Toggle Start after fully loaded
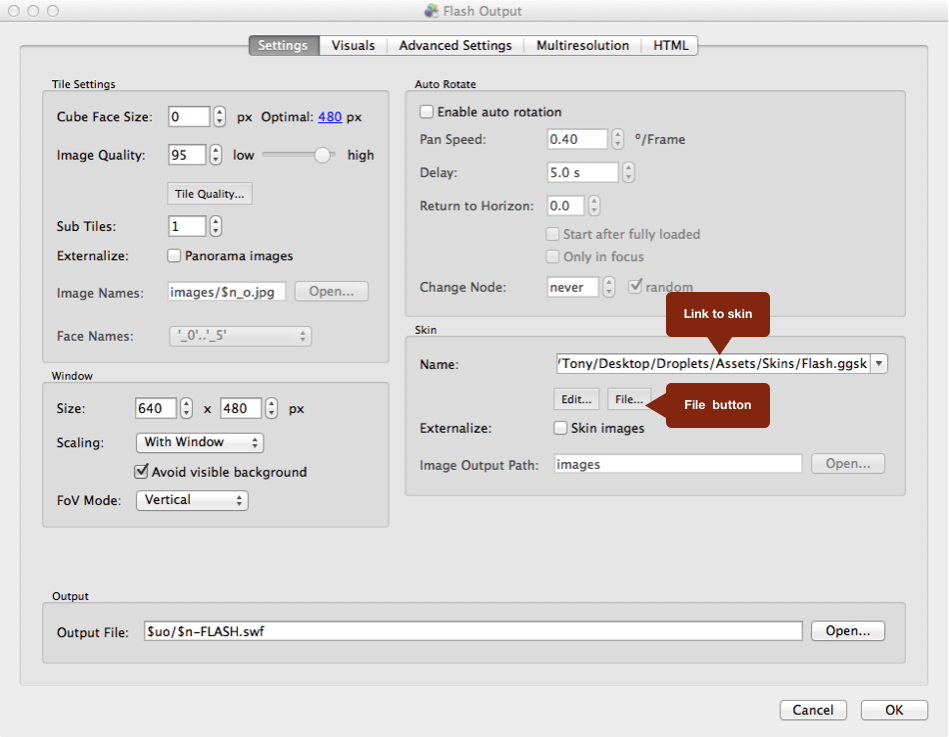 pos(553,234)
